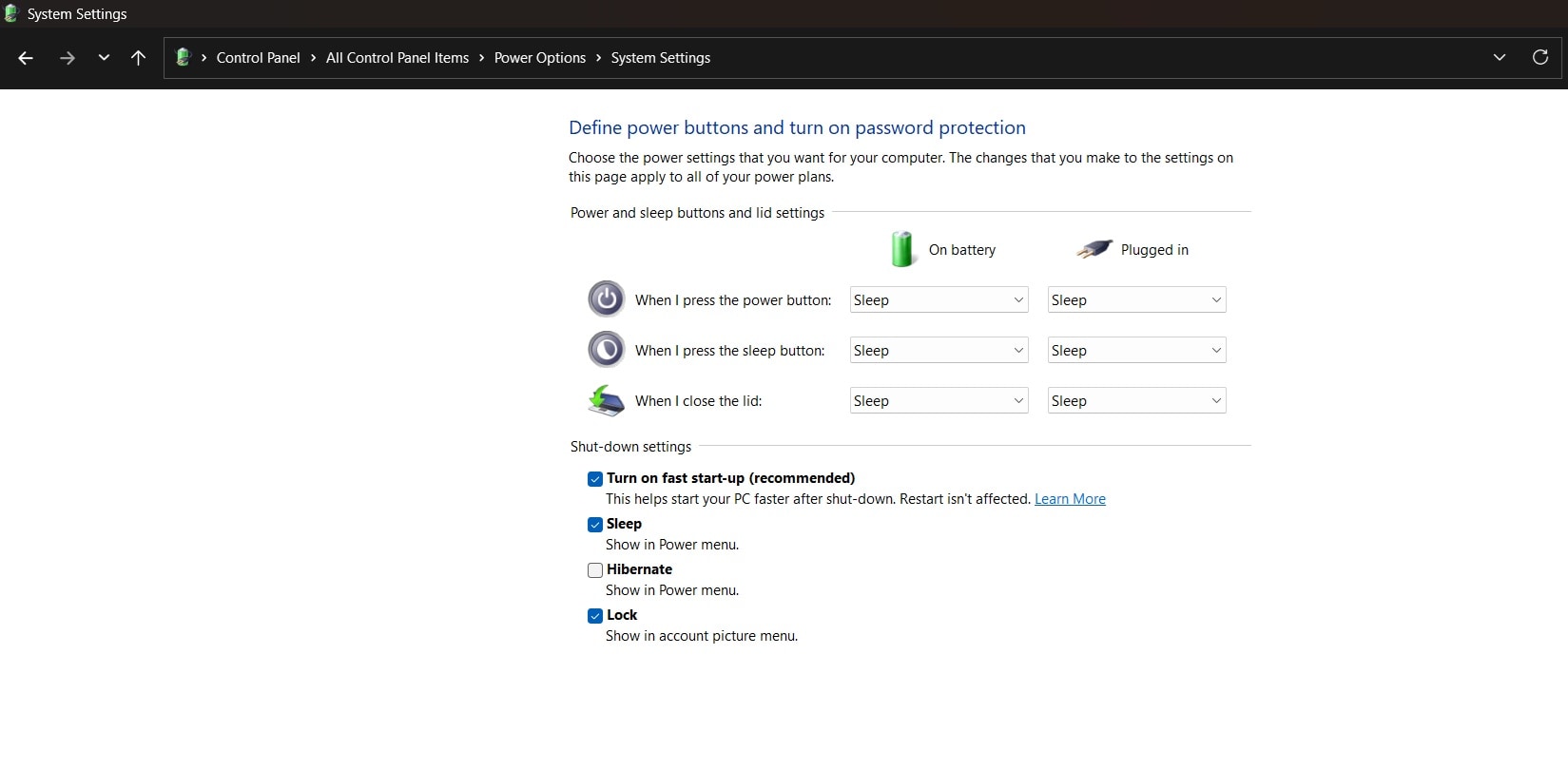The width and height of the screenshot is (1568, 770).
Task: Go forward with the right arrow
Action: [x=67, y=58]
